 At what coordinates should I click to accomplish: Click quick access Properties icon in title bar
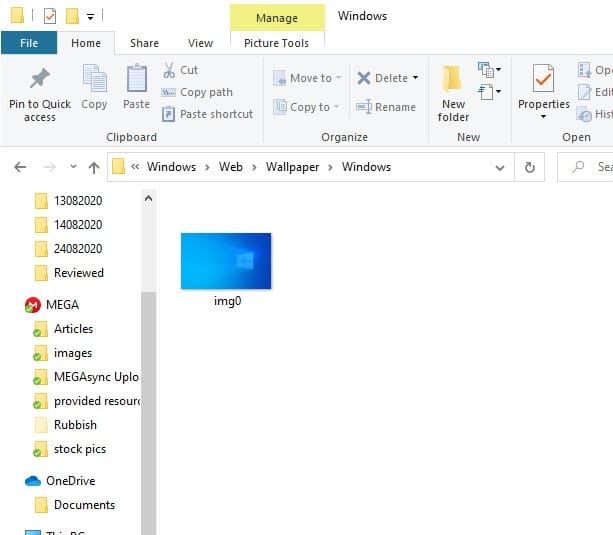tap(50, 16)
